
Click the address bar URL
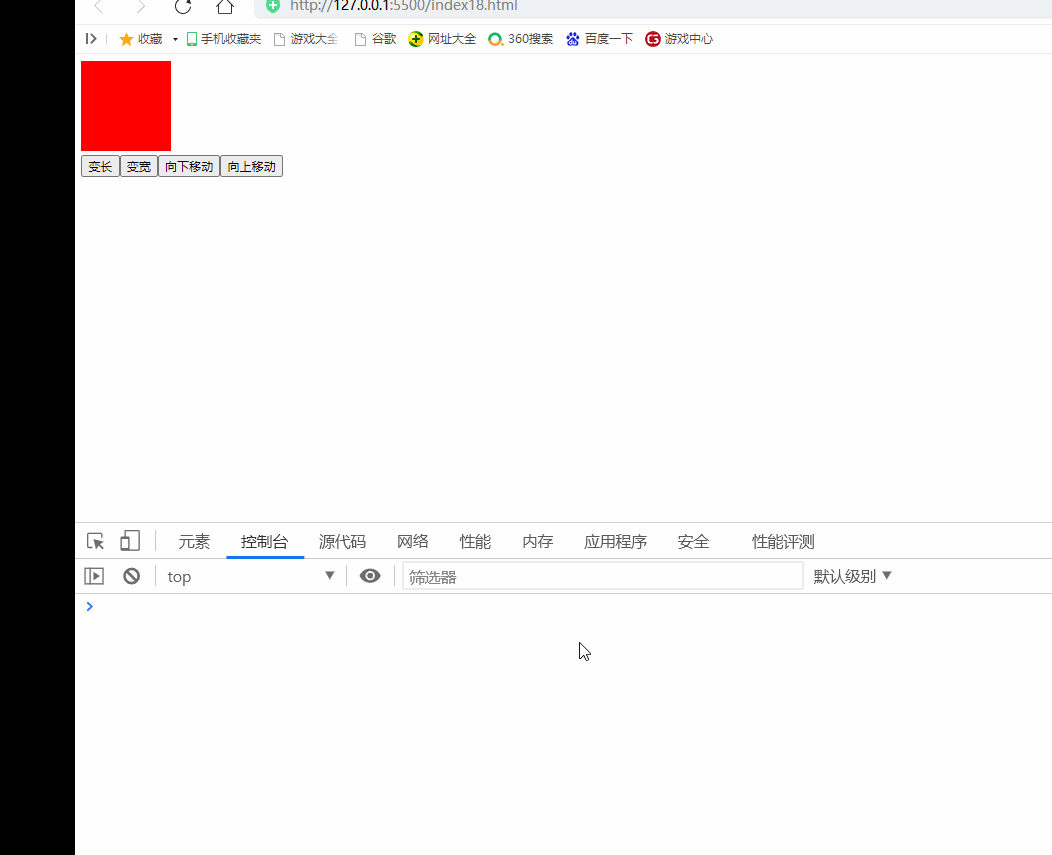point(403,6)
